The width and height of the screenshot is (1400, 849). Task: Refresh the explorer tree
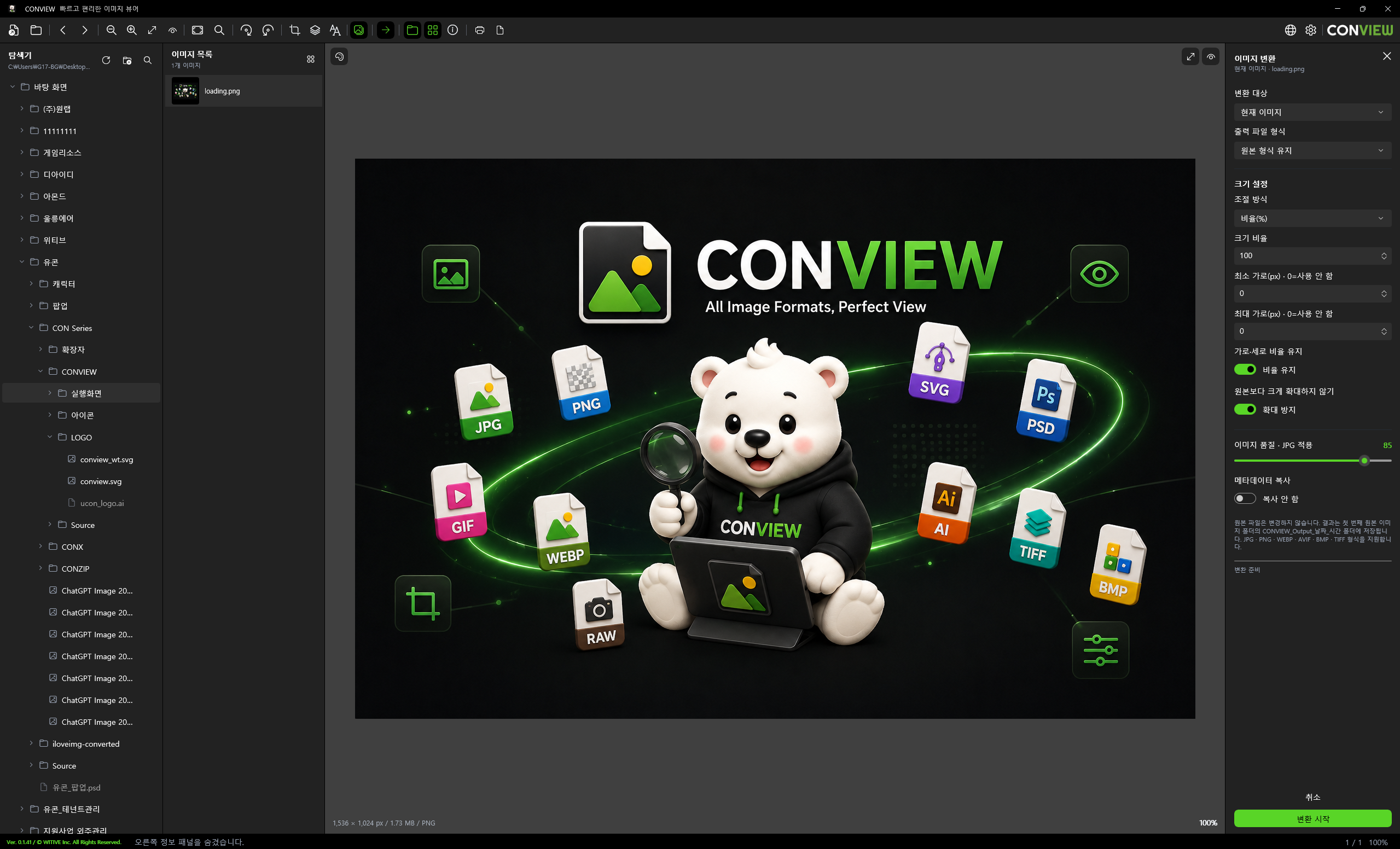(106, 60)
